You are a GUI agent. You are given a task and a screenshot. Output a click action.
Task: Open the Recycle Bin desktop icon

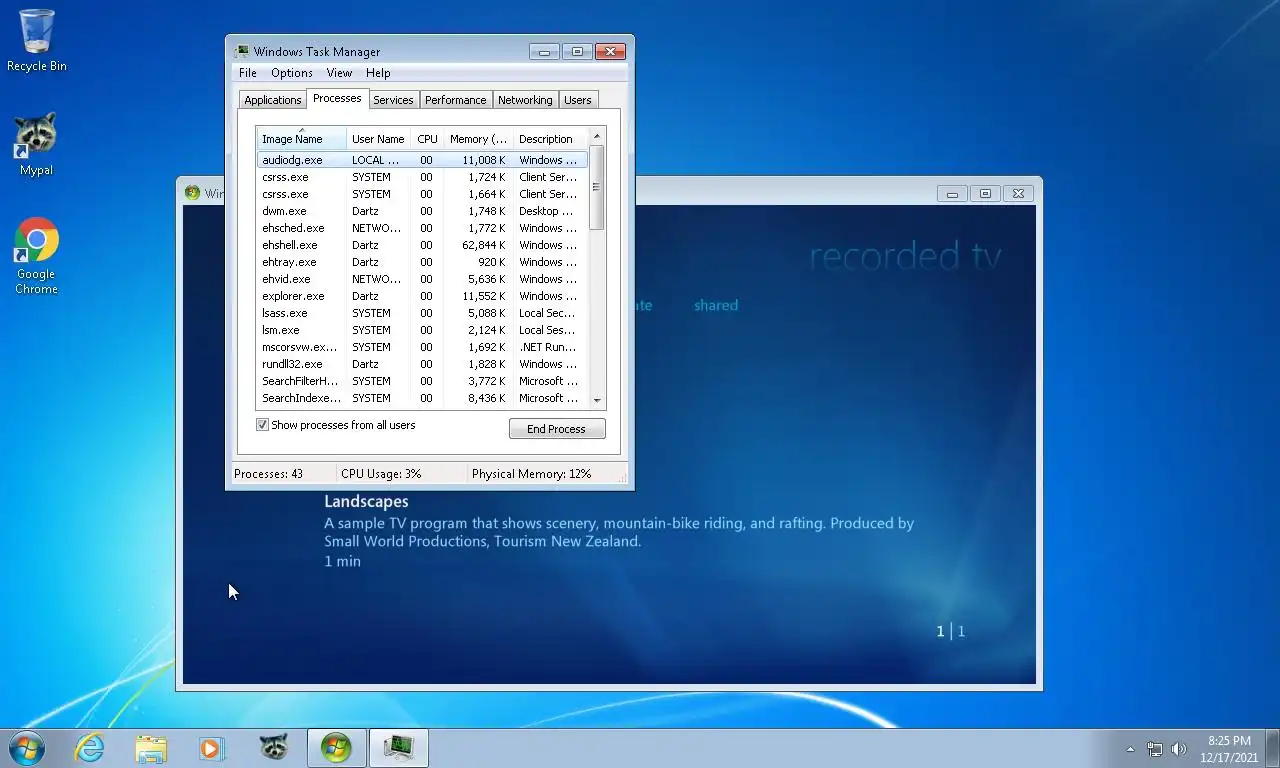pyautogui.click(x=37, y=40)
